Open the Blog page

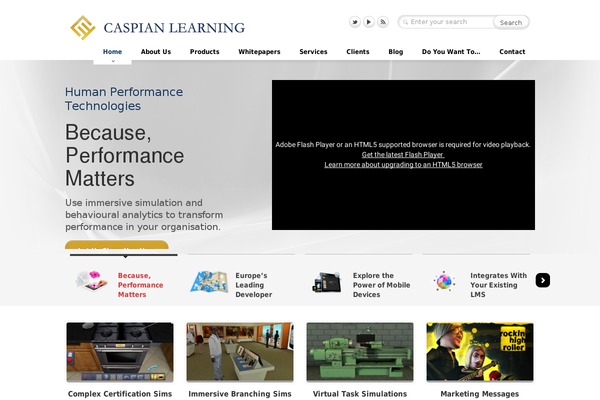[396, 52]
